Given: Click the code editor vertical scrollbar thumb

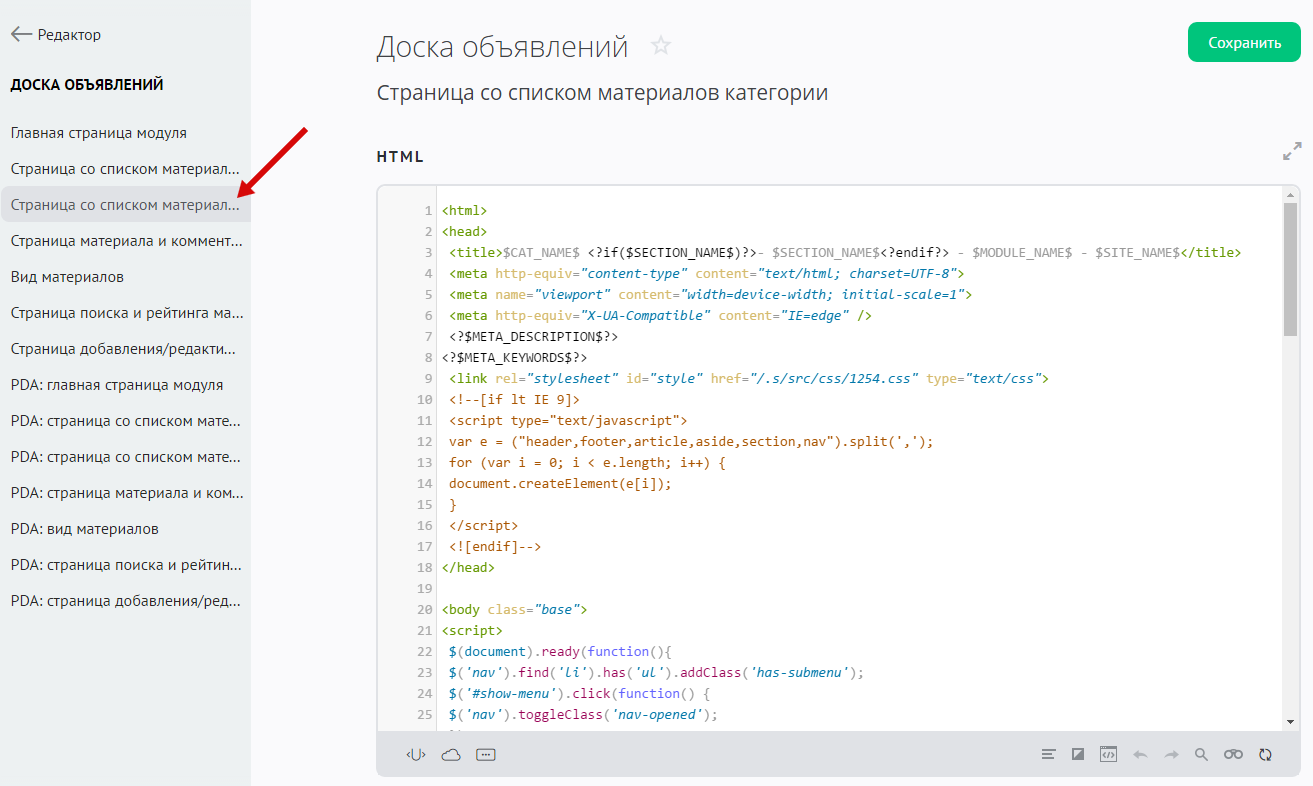Looking at the screenshot, I should (1291, 268).
